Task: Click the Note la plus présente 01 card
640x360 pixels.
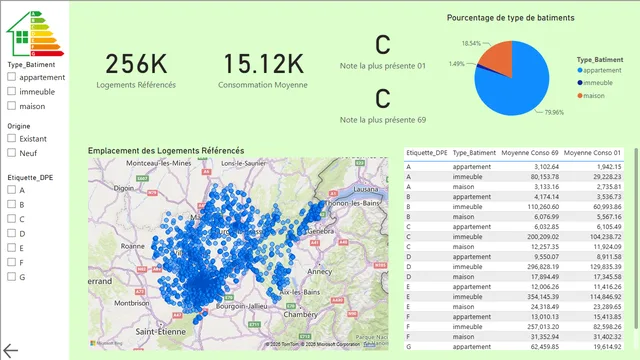Action: [383, 52]
